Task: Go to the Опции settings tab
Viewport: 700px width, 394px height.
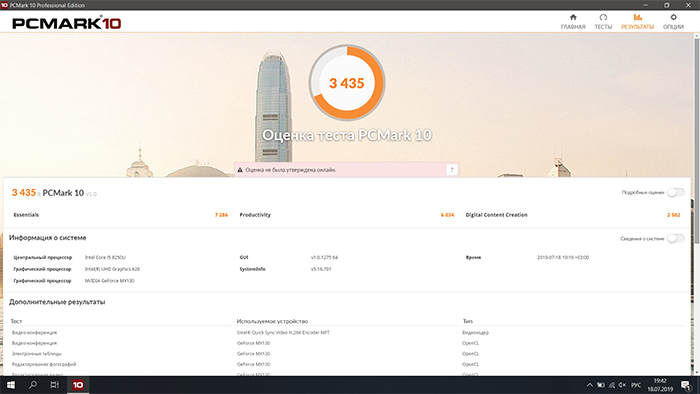Action: (673, 21)
